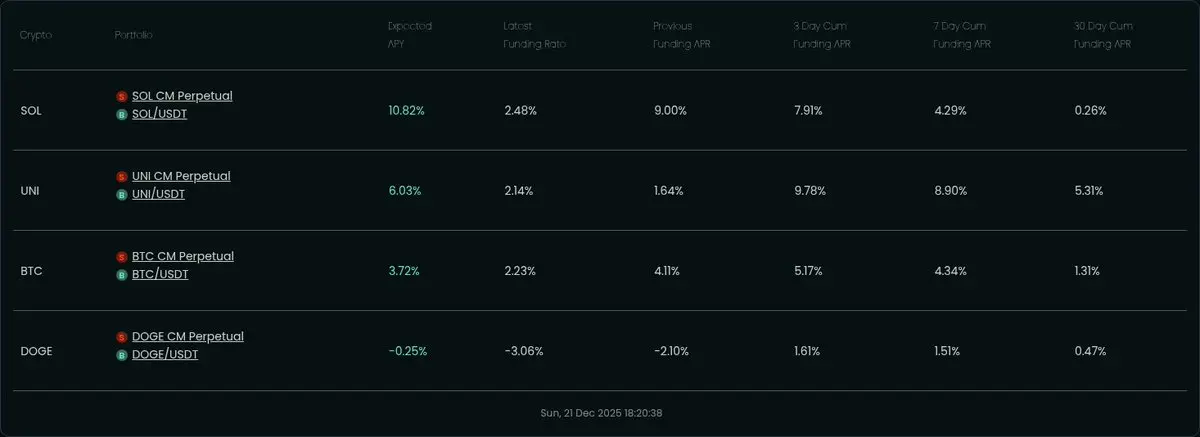This screenshot has height=437, width=1200.
Task: Click the red S icon beside SOL CM Perpetual
Action: coord(122,97)
